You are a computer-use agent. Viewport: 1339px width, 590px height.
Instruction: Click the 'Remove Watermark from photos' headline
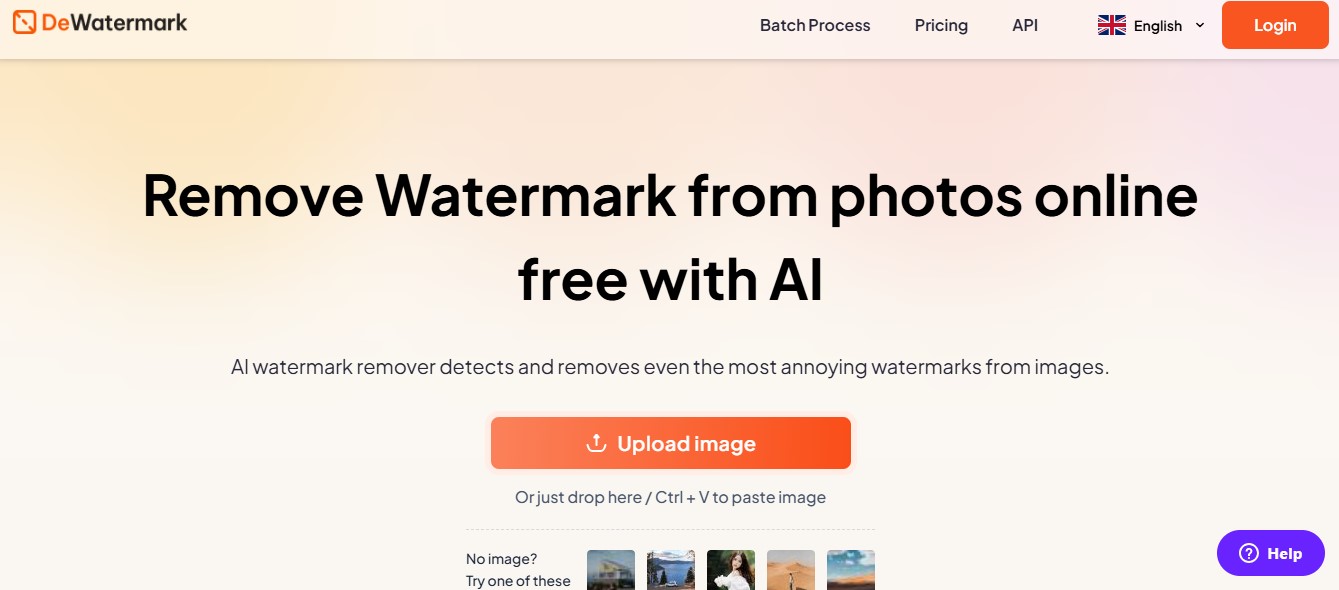tap(670, 195)
